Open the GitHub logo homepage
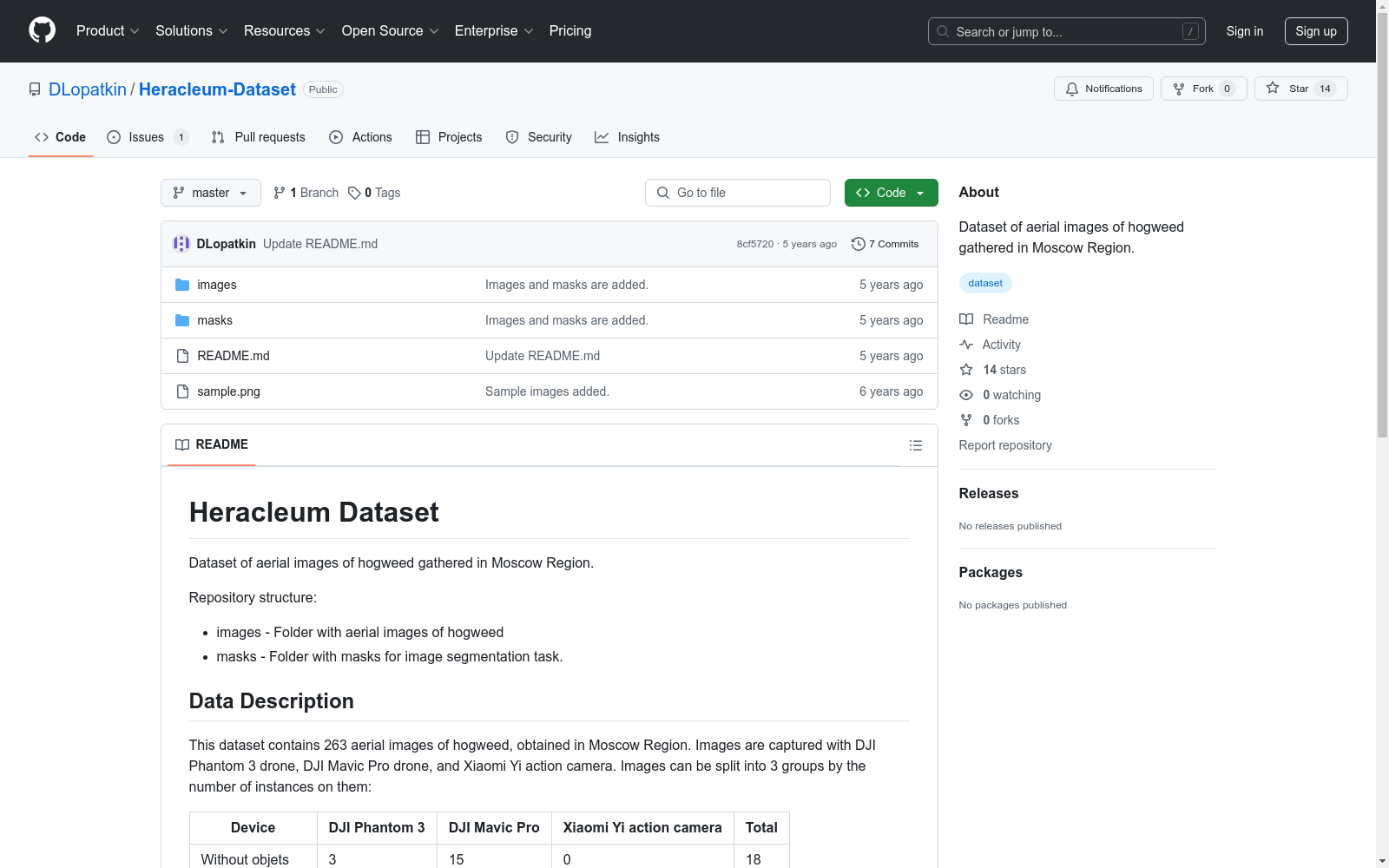The image size is (1389, 868). (x=42, y=30)
